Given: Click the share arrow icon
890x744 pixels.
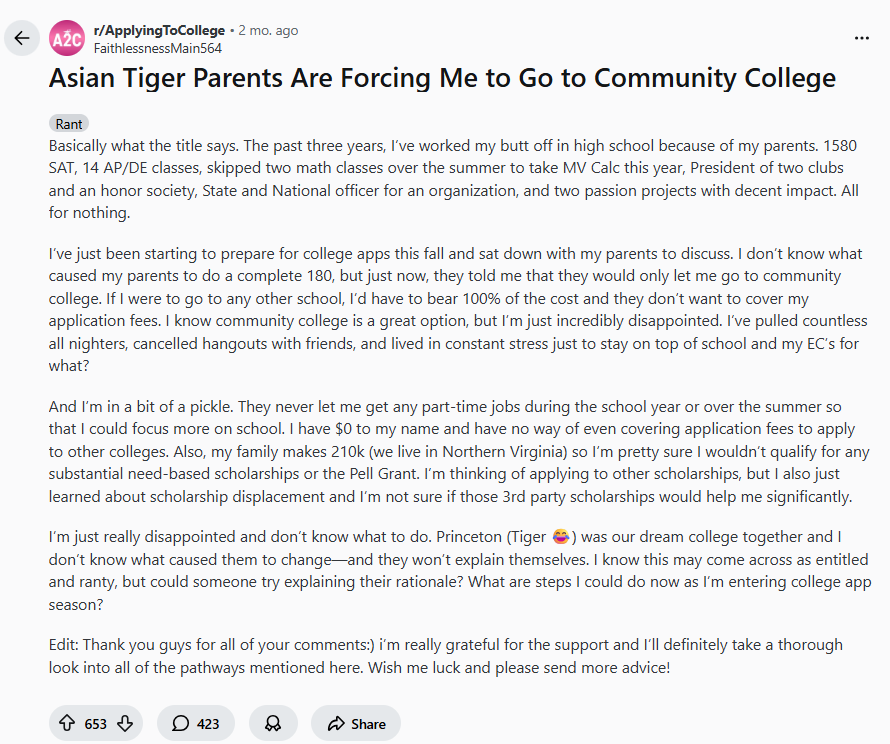Looking at the screenshot, I should coord(336,723).
